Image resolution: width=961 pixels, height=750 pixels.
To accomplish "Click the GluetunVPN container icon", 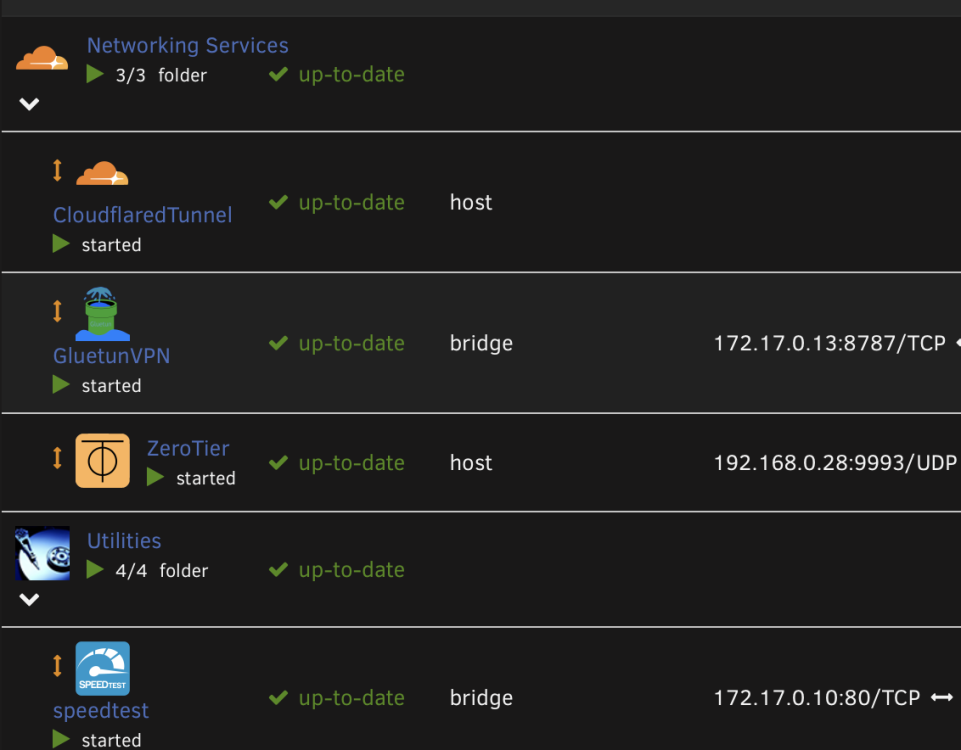I will click(102, 314).
